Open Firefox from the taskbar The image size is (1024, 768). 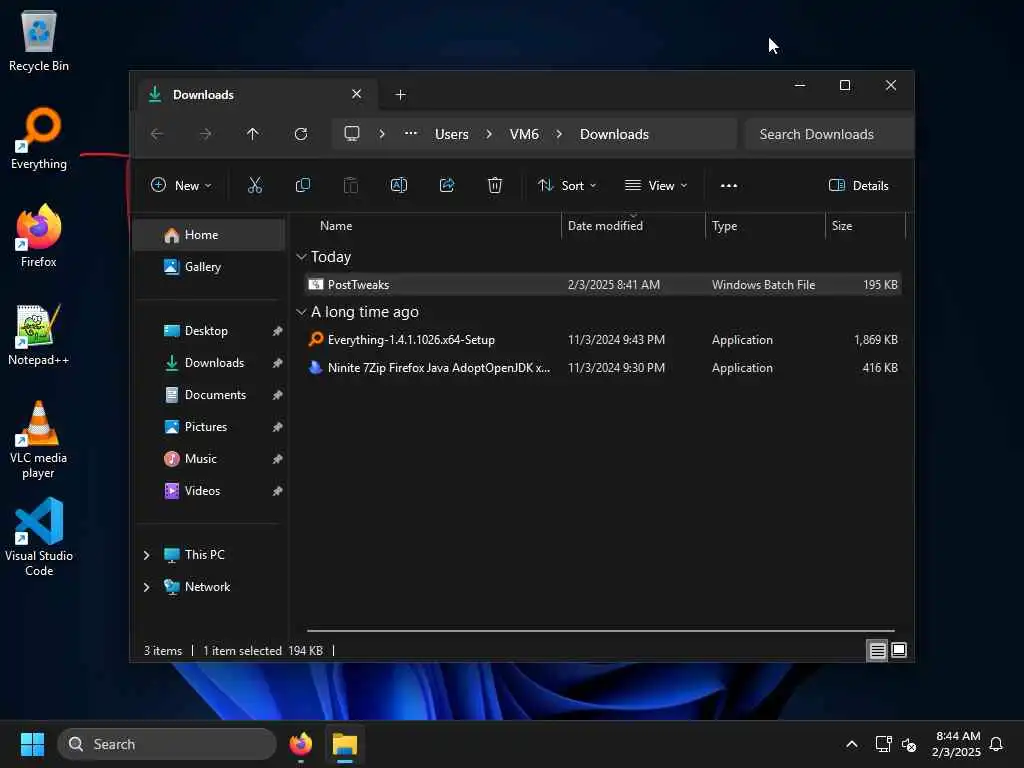[301, 744]
